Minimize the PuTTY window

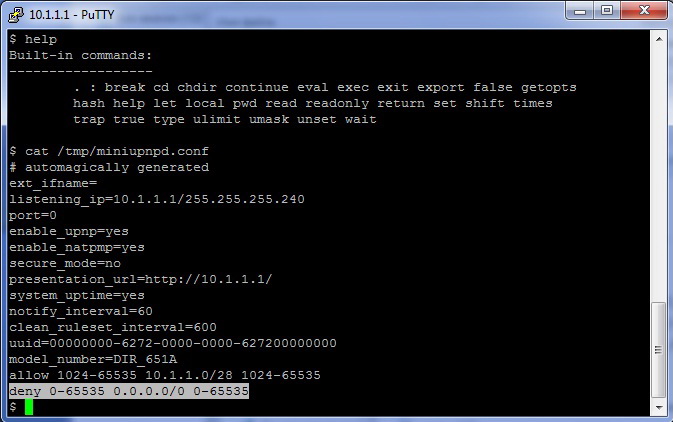pyautogui.click(x=579, y=12)
